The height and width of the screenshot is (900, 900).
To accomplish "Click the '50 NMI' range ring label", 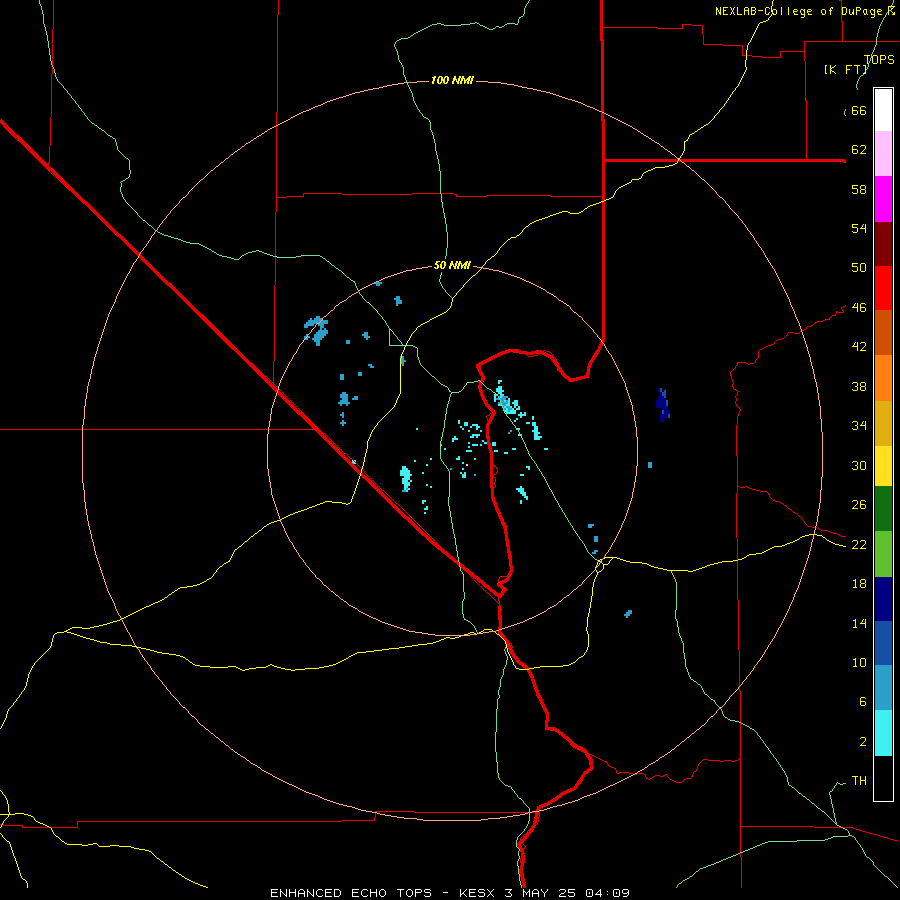I will click(452, 265).
